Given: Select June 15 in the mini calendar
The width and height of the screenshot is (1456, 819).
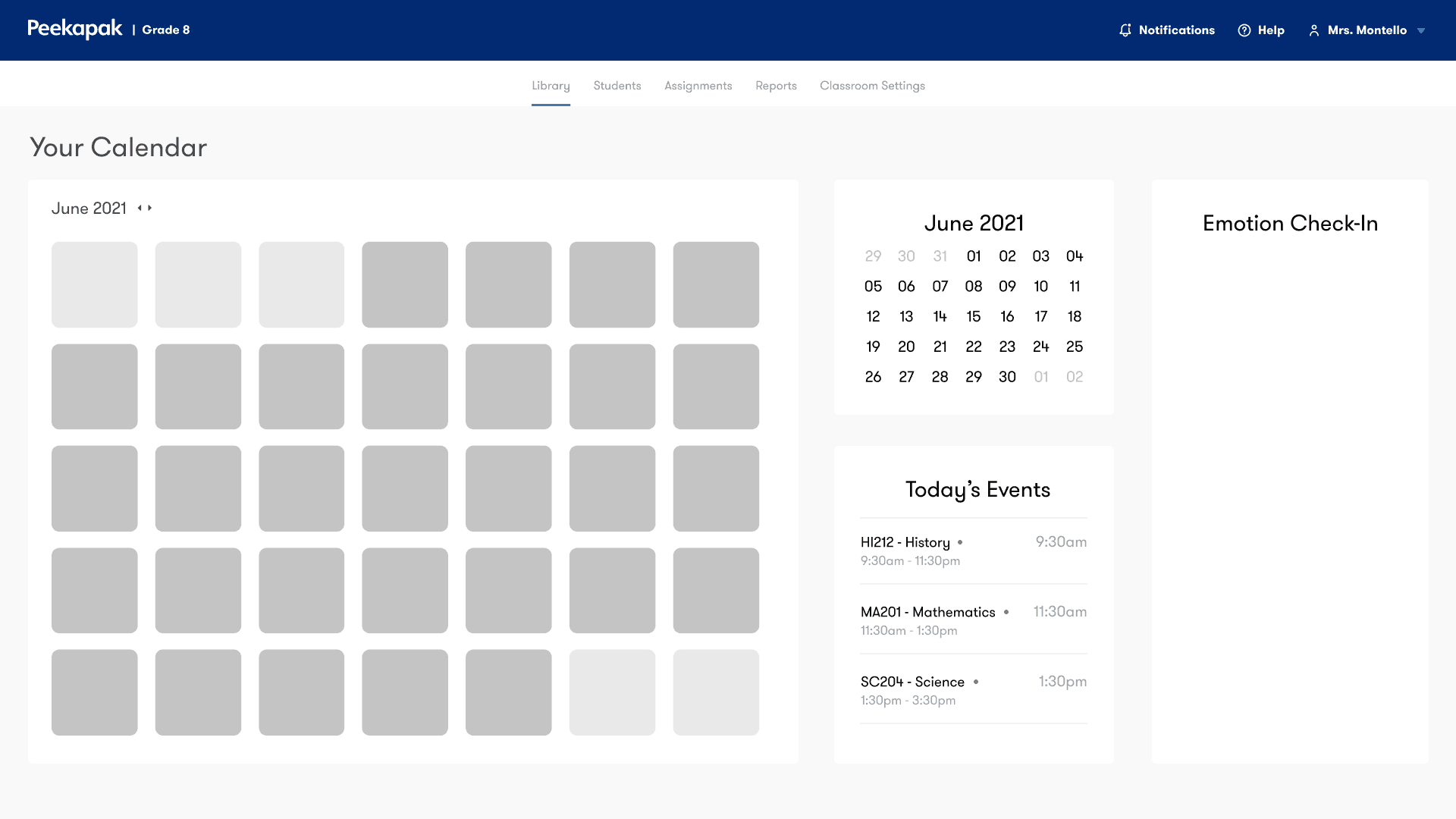Looking at the screenshot, I should [974, 316].
